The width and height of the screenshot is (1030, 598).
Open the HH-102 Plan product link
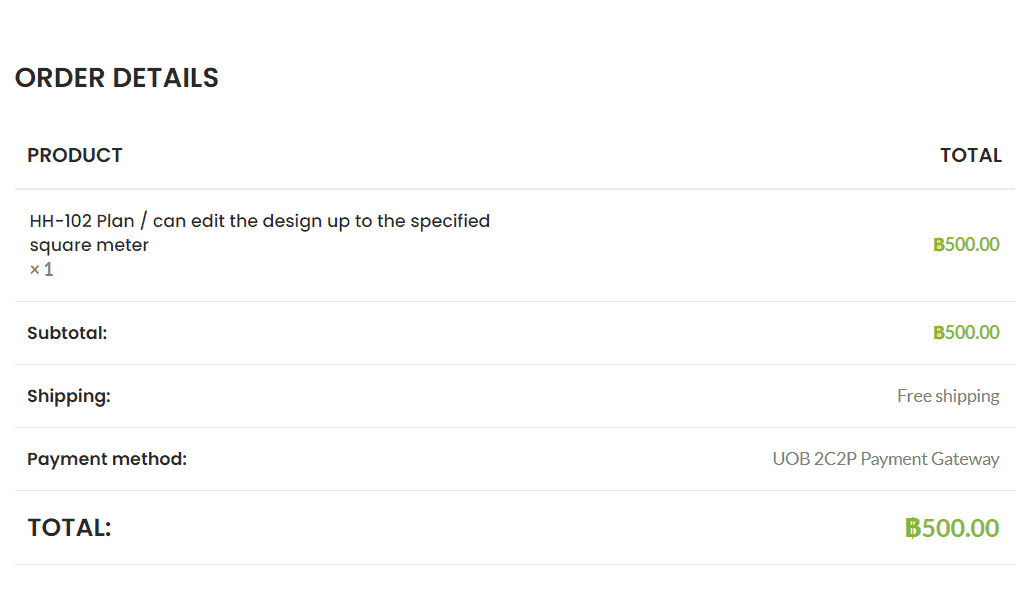[259, 221]
